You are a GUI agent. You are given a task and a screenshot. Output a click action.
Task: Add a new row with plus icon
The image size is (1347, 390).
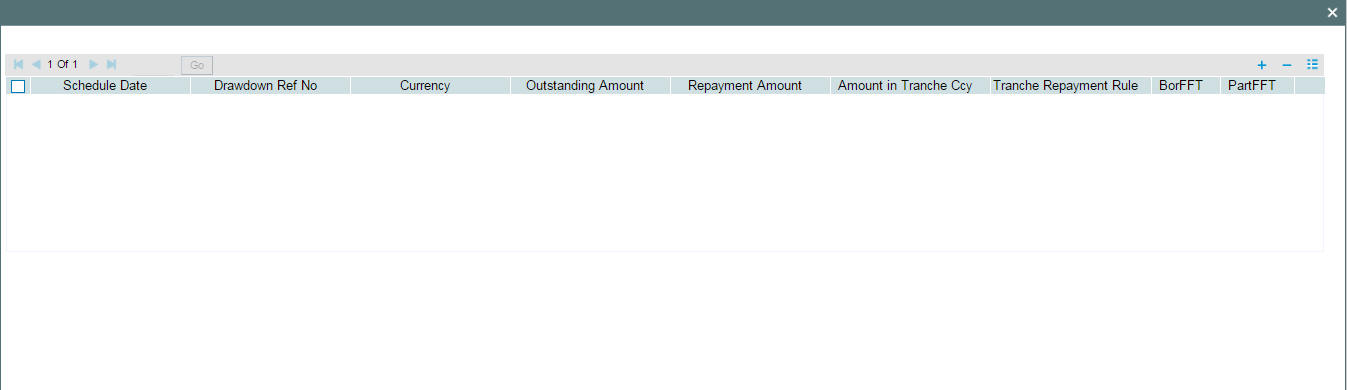coord(1262,65)
